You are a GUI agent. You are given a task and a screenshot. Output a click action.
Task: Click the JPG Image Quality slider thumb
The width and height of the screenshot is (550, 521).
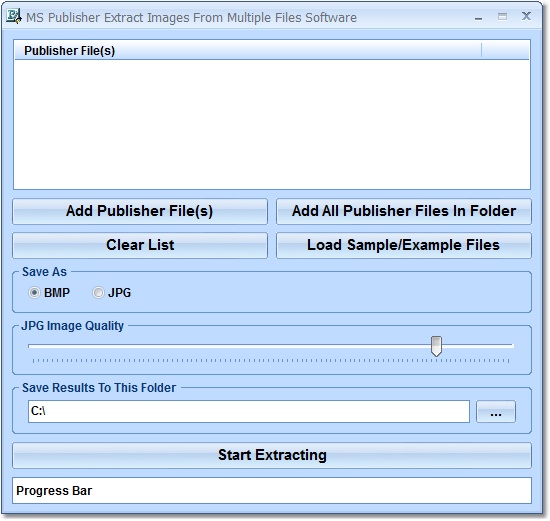436,346
